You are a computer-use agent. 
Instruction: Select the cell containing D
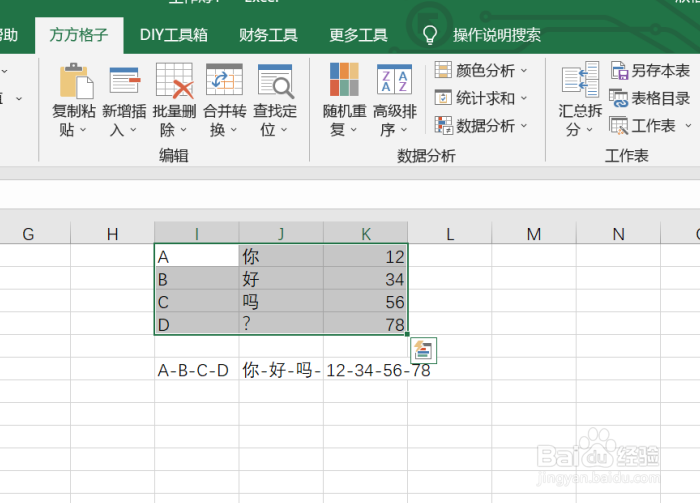click(197, 323)
